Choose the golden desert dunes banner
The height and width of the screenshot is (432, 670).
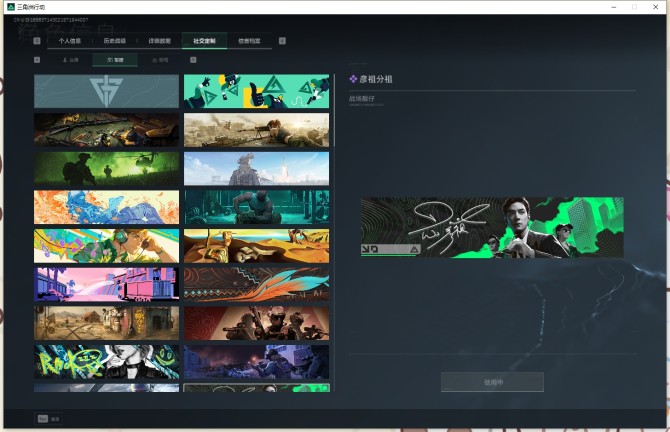coord(256,246)
